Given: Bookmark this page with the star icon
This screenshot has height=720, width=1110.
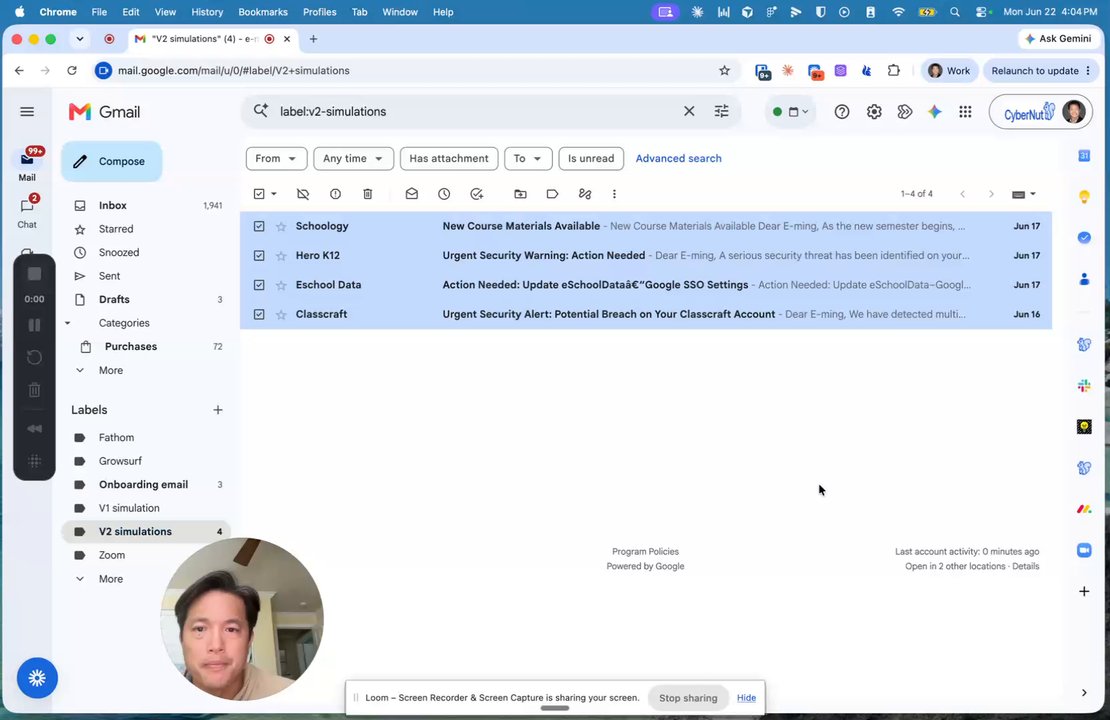Looking at the screenshot, I should pos(724,71).
